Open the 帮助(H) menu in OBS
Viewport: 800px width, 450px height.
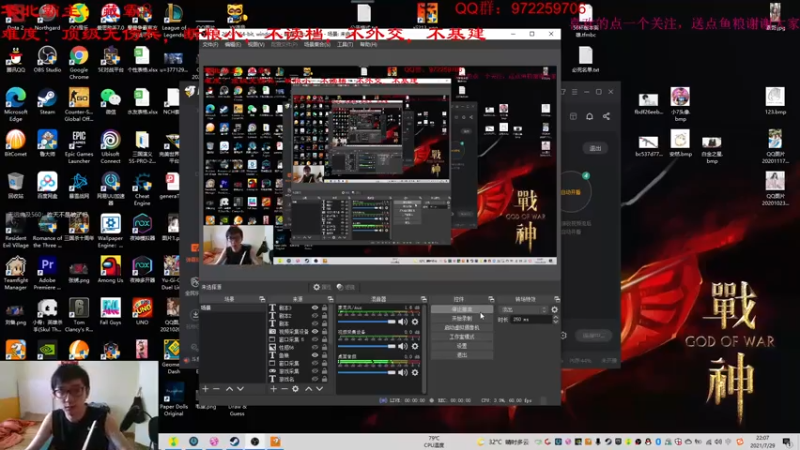[x=368, y=45]
